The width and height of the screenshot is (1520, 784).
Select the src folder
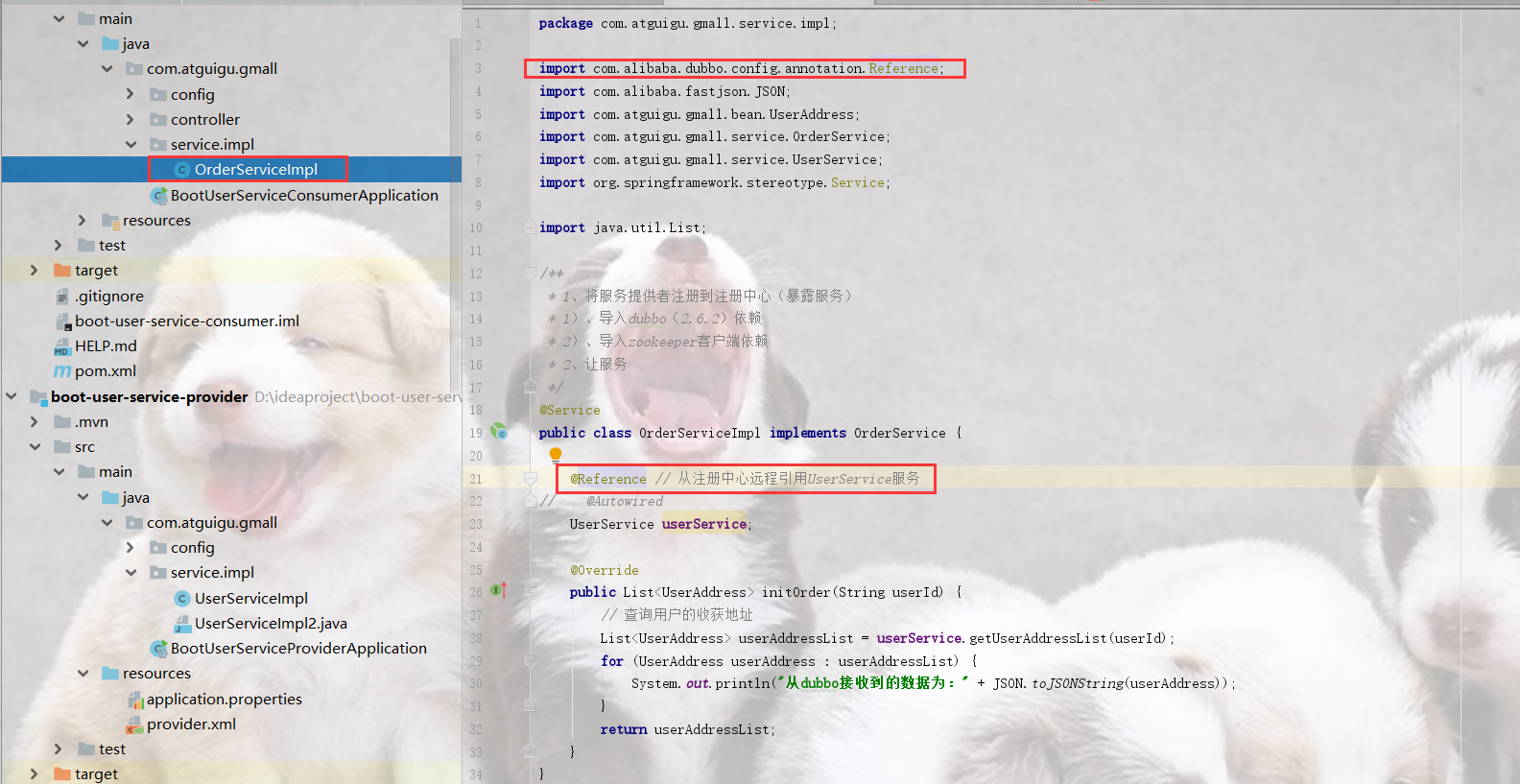click(x=84, y=447)
